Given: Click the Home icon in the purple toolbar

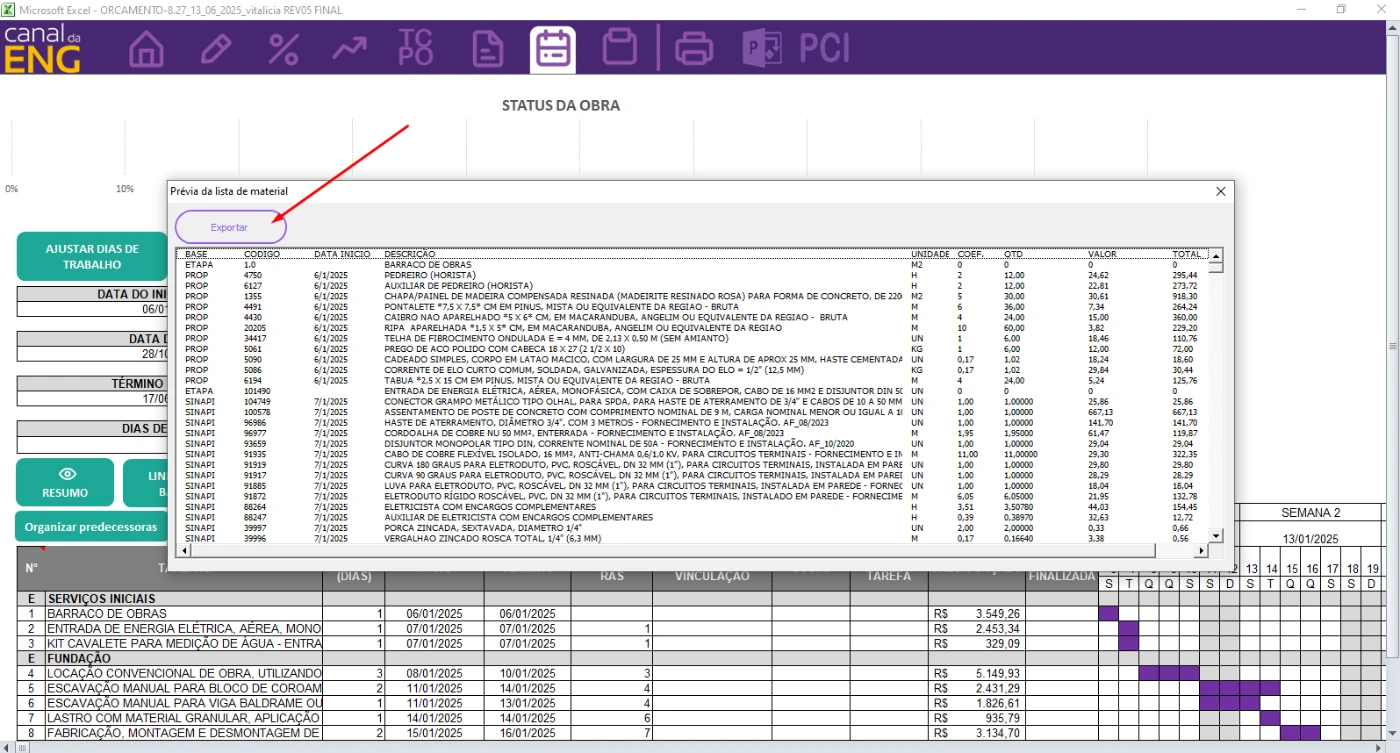Looking at the screenshot, I should [147, 48].
